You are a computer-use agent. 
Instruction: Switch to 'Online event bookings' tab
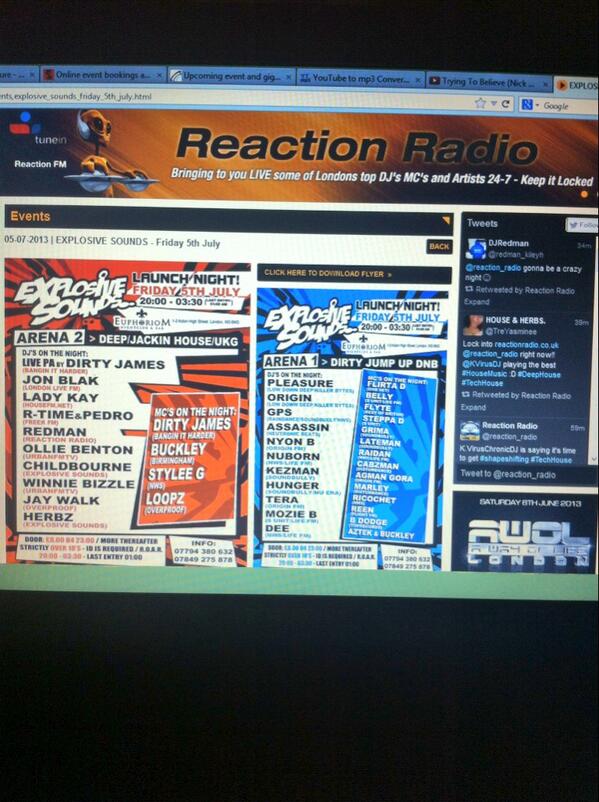[x=102, y=75]
